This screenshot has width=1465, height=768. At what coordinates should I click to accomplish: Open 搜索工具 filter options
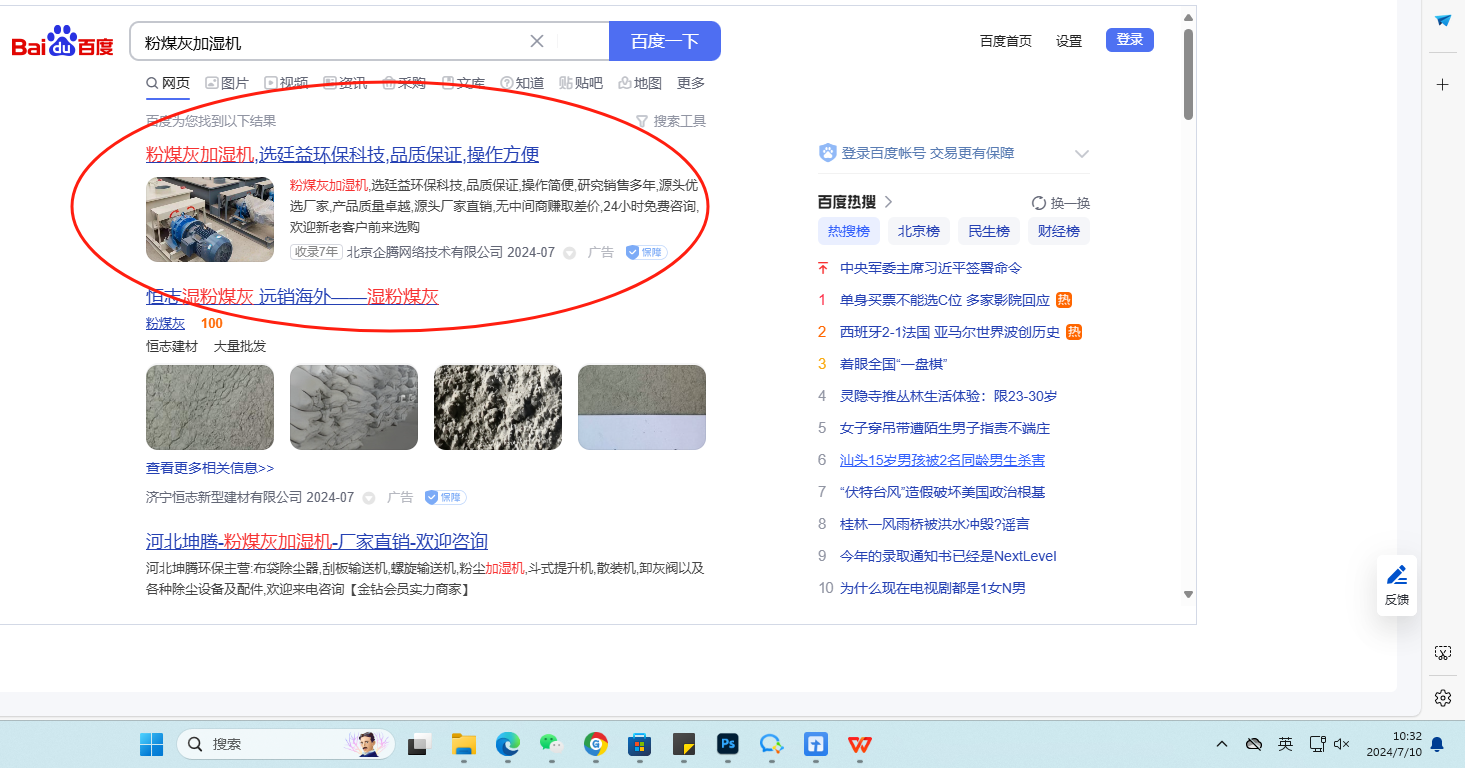pos(671,121)
